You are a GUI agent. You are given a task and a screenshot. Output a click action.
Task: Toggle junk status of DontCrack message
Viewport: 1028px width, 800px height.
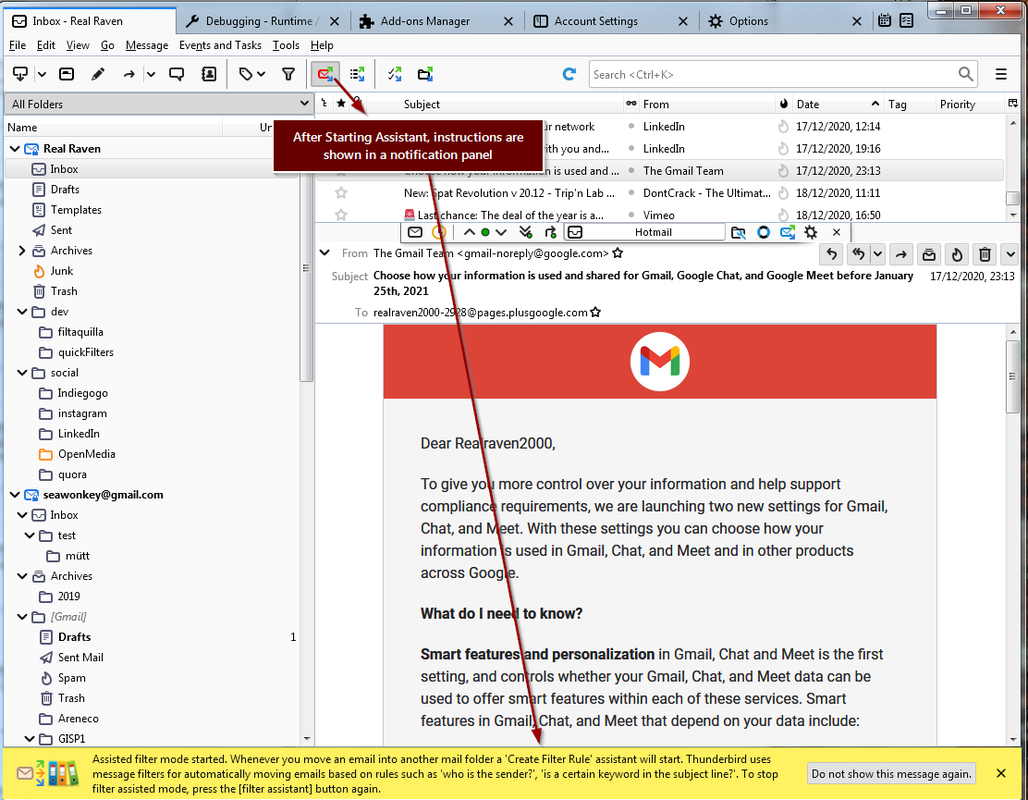[x=783, y=193]
